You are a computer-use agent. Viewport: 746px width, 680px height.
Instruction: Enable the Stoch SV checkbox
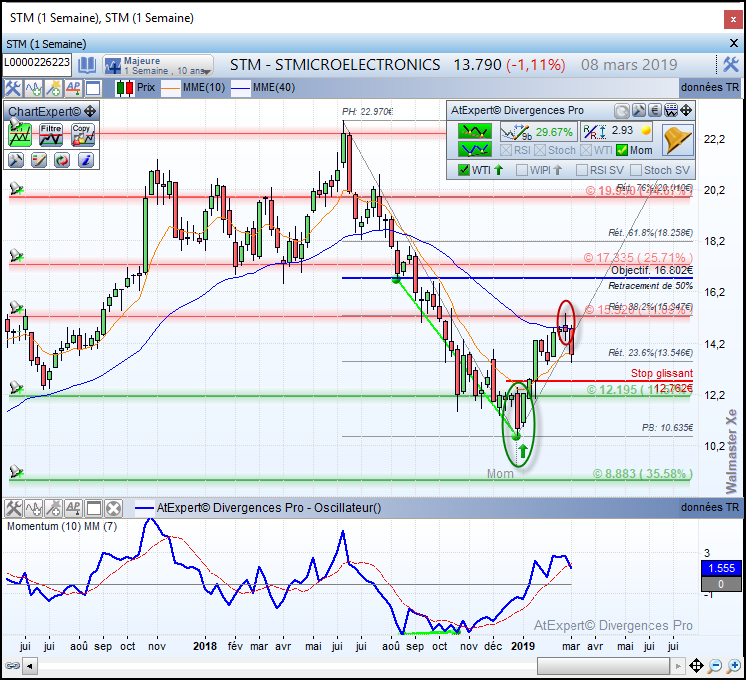coord(636,170)
